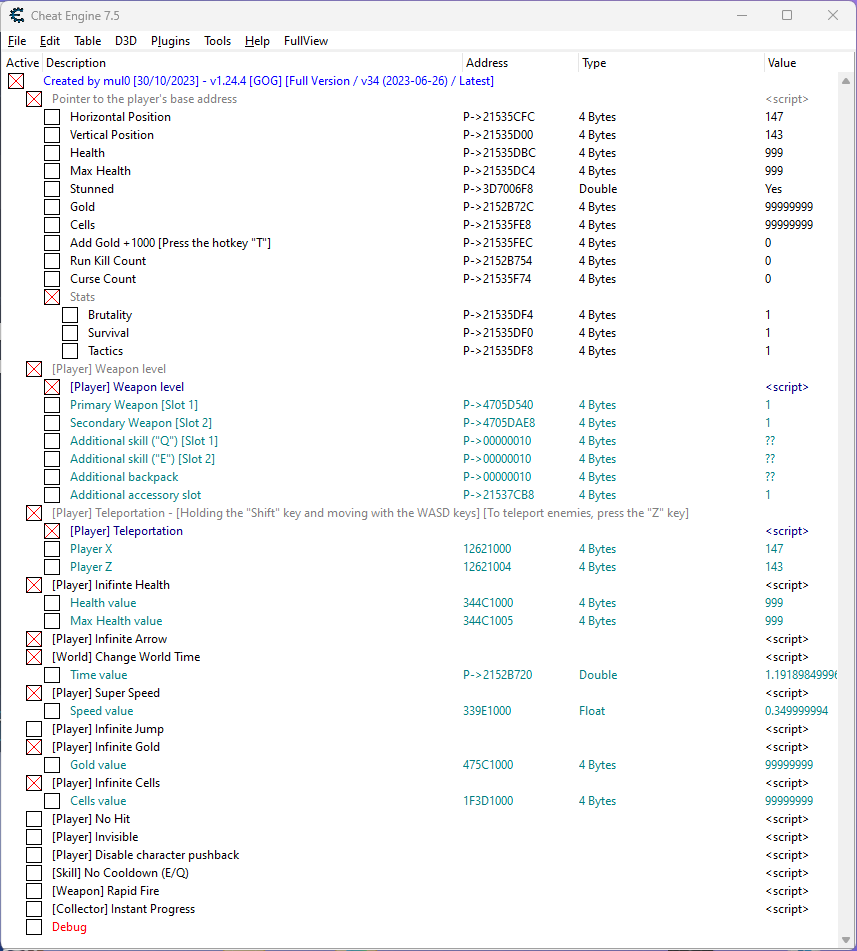Select Speed value 0.349999994
This screenshot has width=857, height=951.
pos(796,711)
